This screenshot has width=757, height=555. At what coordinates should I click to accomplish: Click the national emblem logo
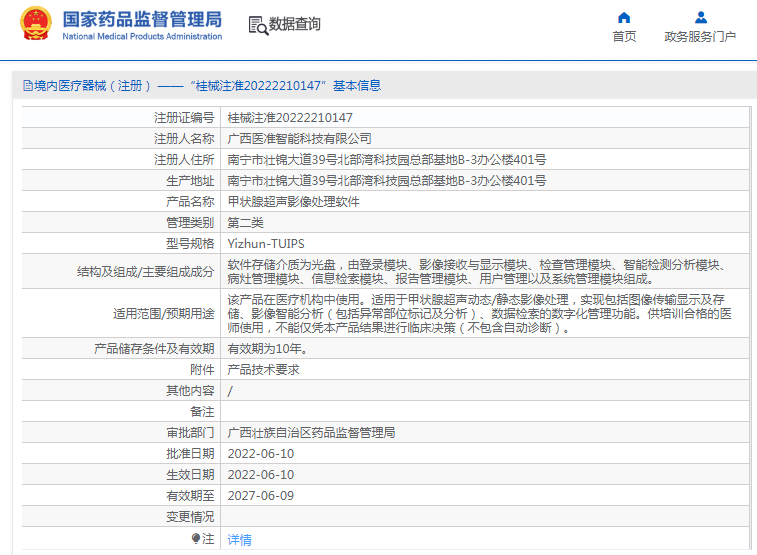tap(36, 23)
